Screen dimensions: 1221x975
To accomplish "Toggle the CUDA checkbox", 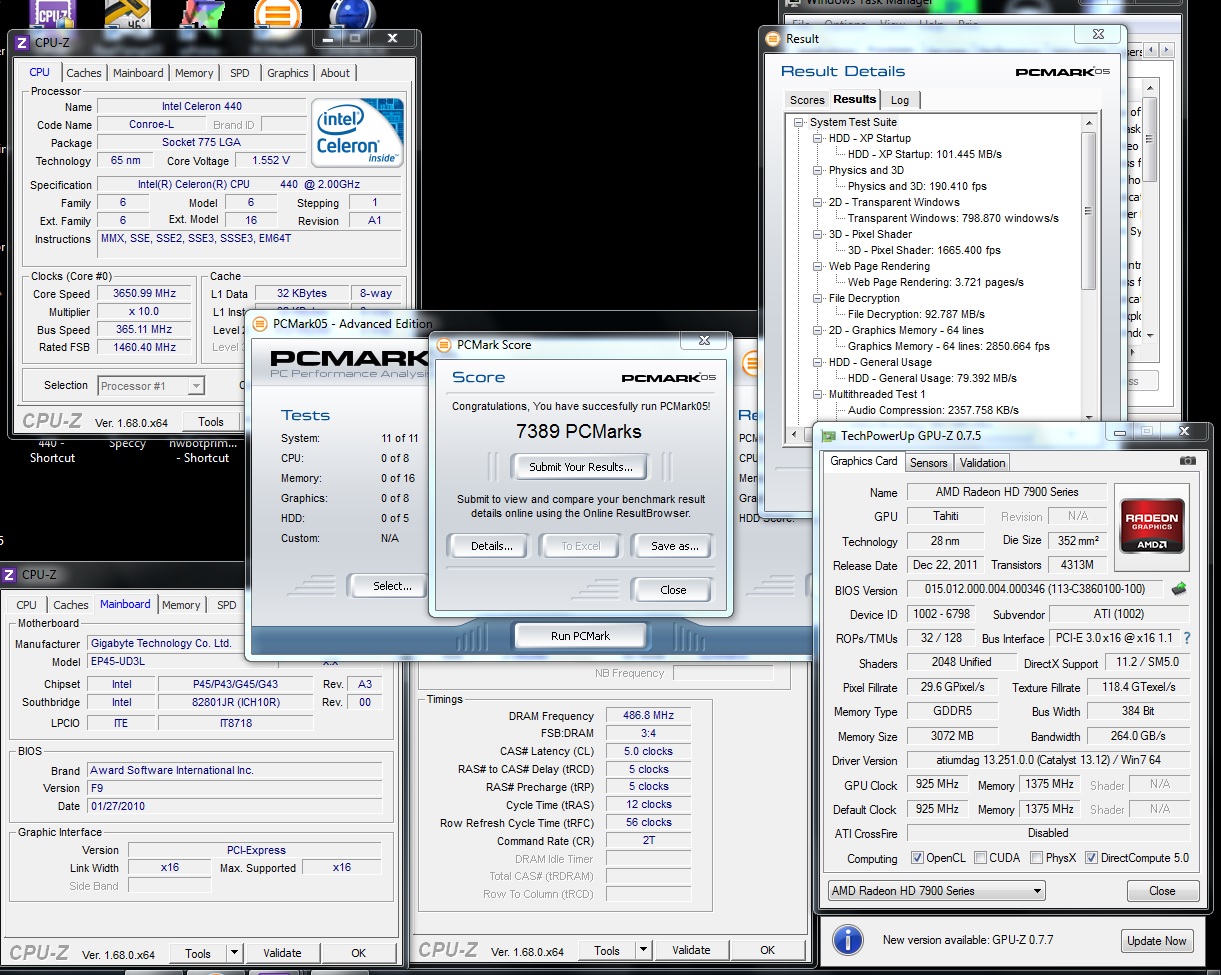I will click(x=981, y=858).
